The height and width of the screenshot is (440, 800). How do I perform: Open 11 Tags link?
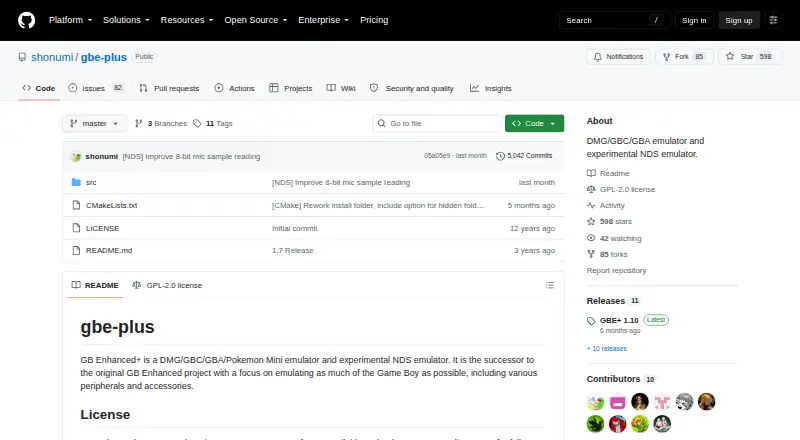coord(213,124)
